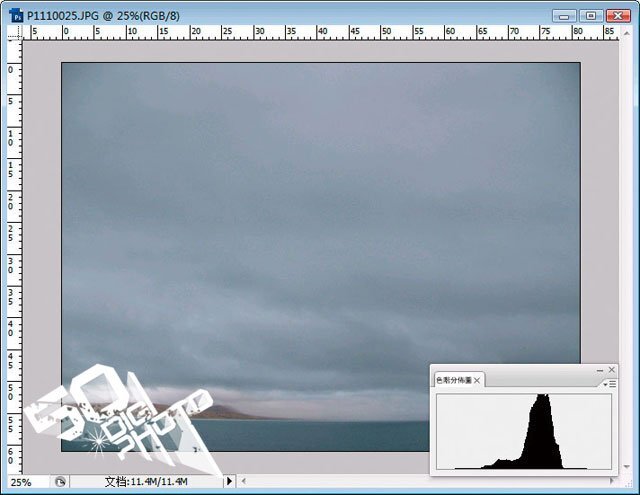Click the status bar preview icon
The image size is (640, 495).
[x=60, y=482]
